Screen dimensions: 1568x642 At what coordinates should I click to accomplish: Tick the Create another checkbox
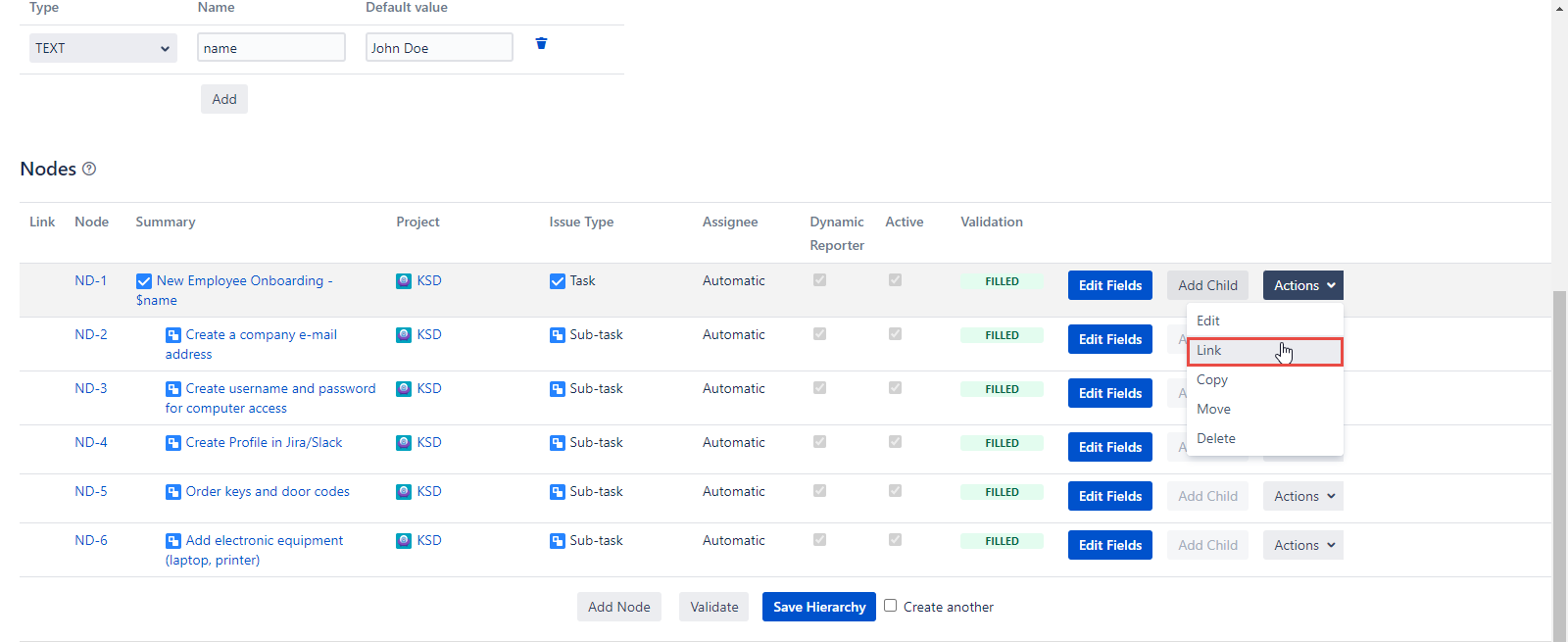click(891, 606)
